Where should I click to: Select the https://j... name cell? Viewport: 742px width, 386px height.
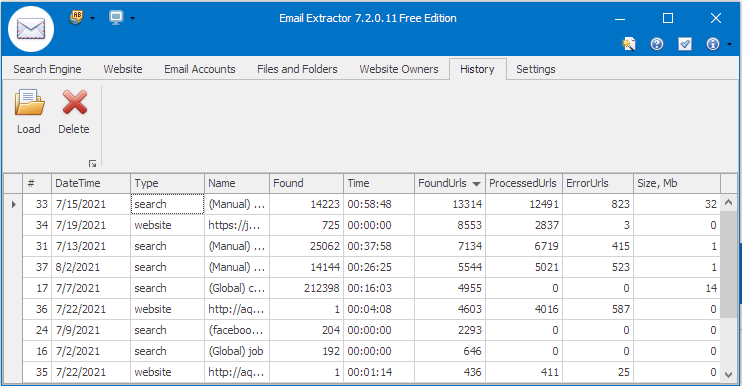pyautogui.click(x=237, y=225)
